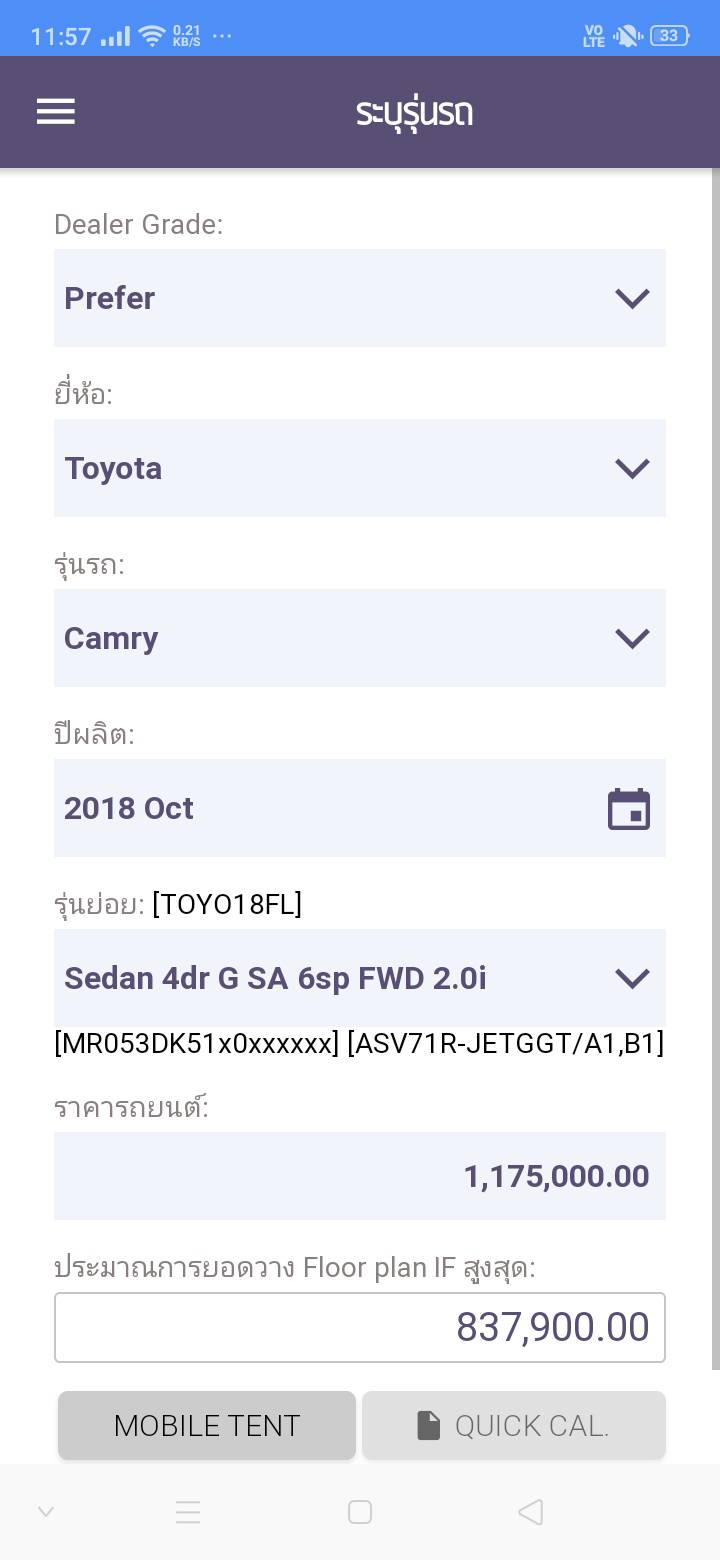Tap the Android back navigation triangle
This screenshot has height=1560, width=720.
[x=531, y=1512]
